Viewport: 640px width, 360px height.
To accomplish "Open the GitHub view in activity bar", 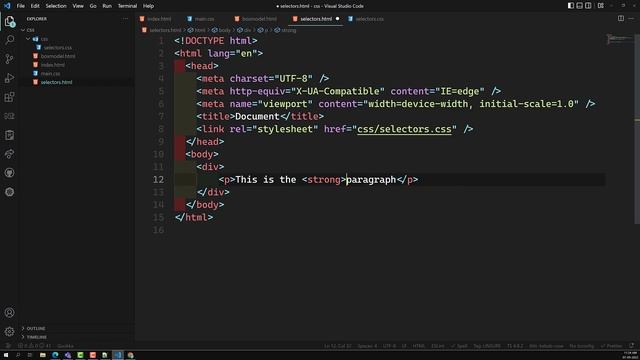I will (x=9, y=173).
